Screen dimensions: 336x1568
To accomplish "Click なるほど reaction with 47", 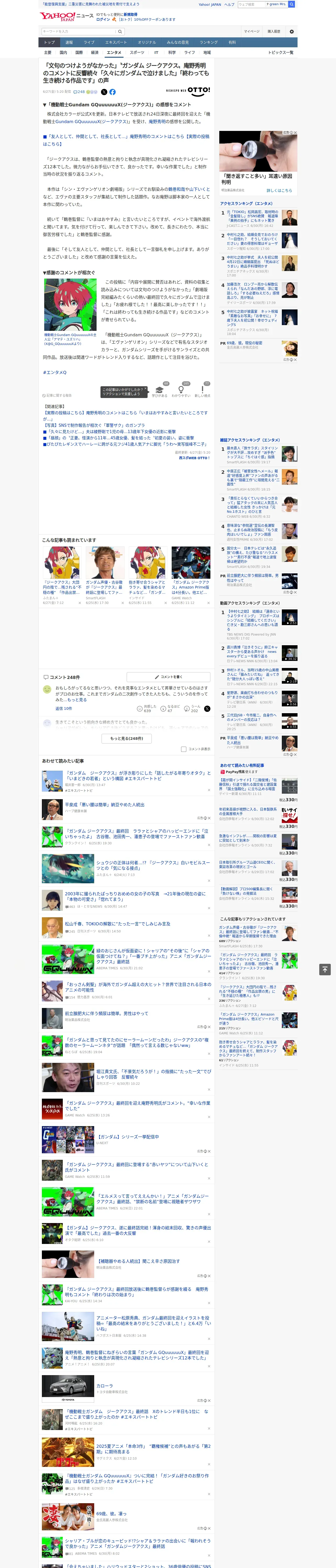I will (170, 708).
